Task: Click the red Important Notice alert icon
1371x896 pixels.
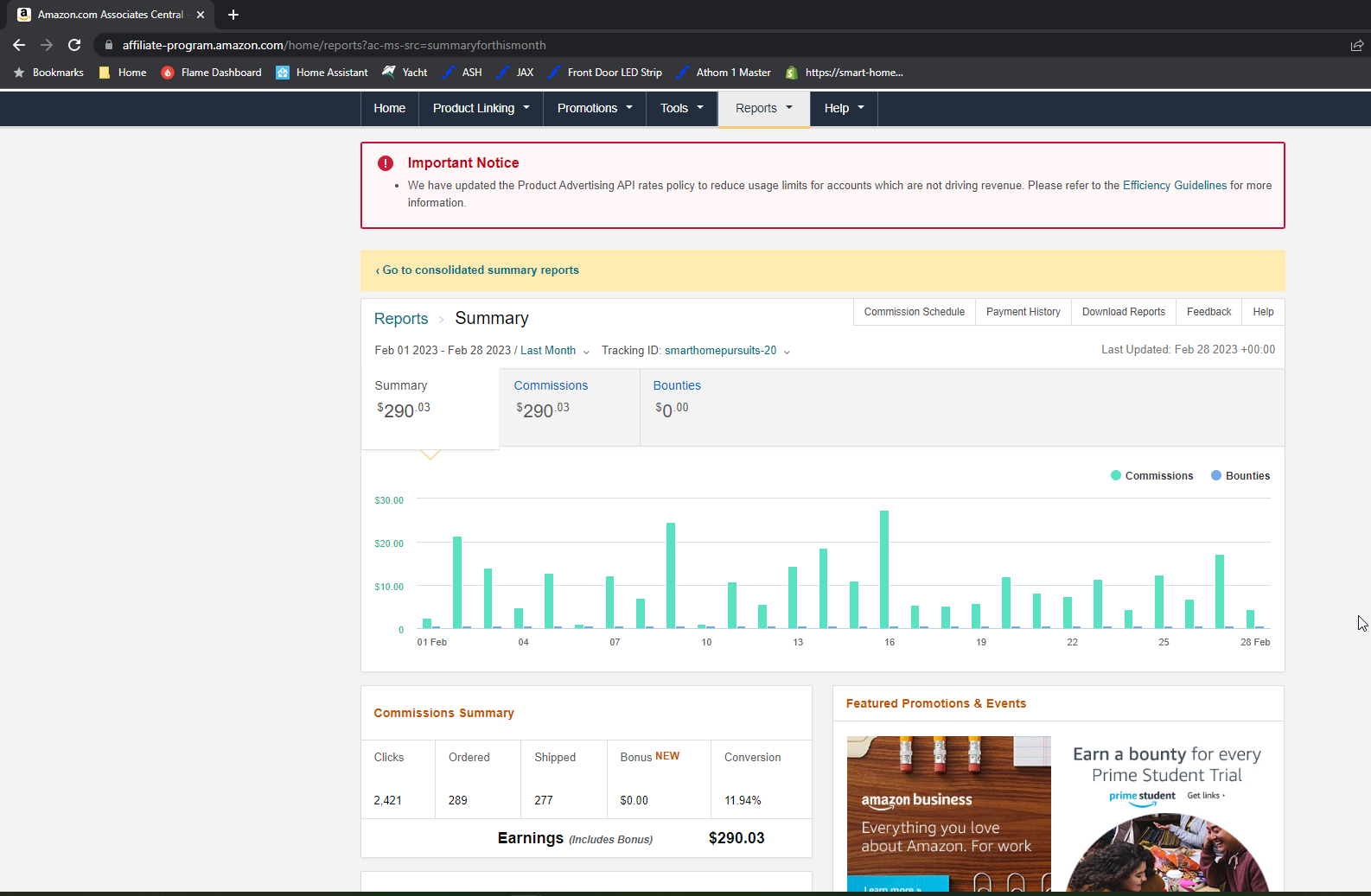Action: 386,163
